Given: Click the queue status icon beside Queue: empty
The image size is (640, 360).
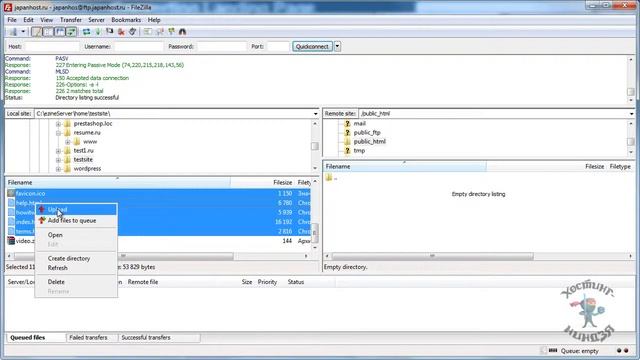Looking at the screenshot, I should pyautogui.click(x=553, y=351).
